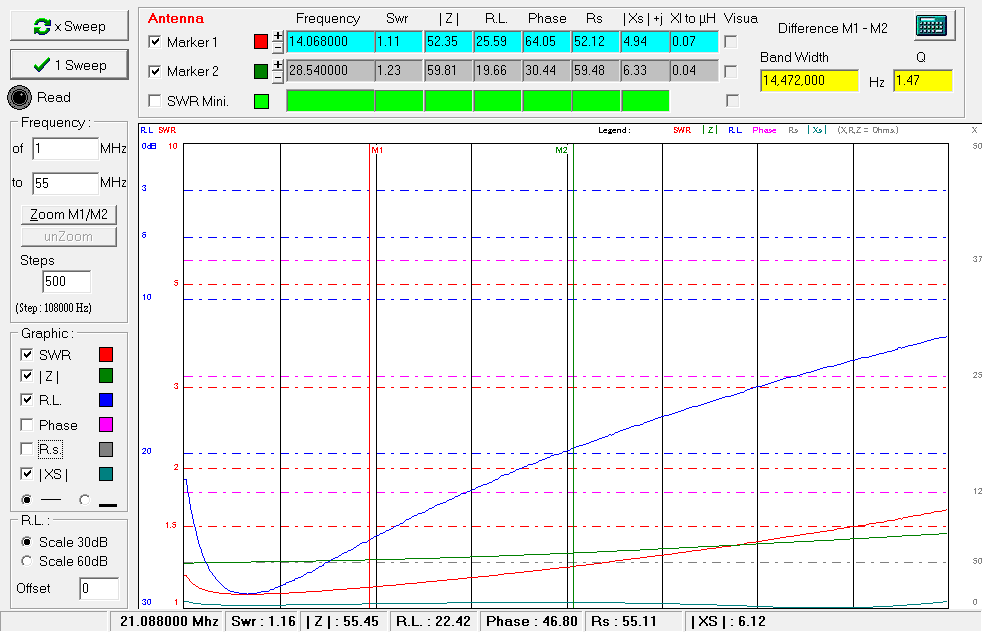Disable the Marker 1 checkbox
The image size is (982, 632).
[155, 42]
